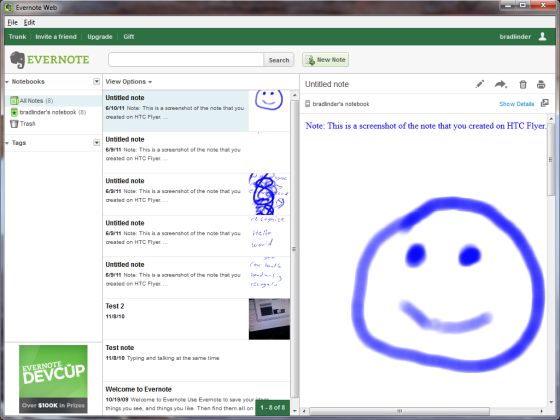Open the Notebooks dropdown arrow button
The image size is (560, 420).
coord(96,81)
